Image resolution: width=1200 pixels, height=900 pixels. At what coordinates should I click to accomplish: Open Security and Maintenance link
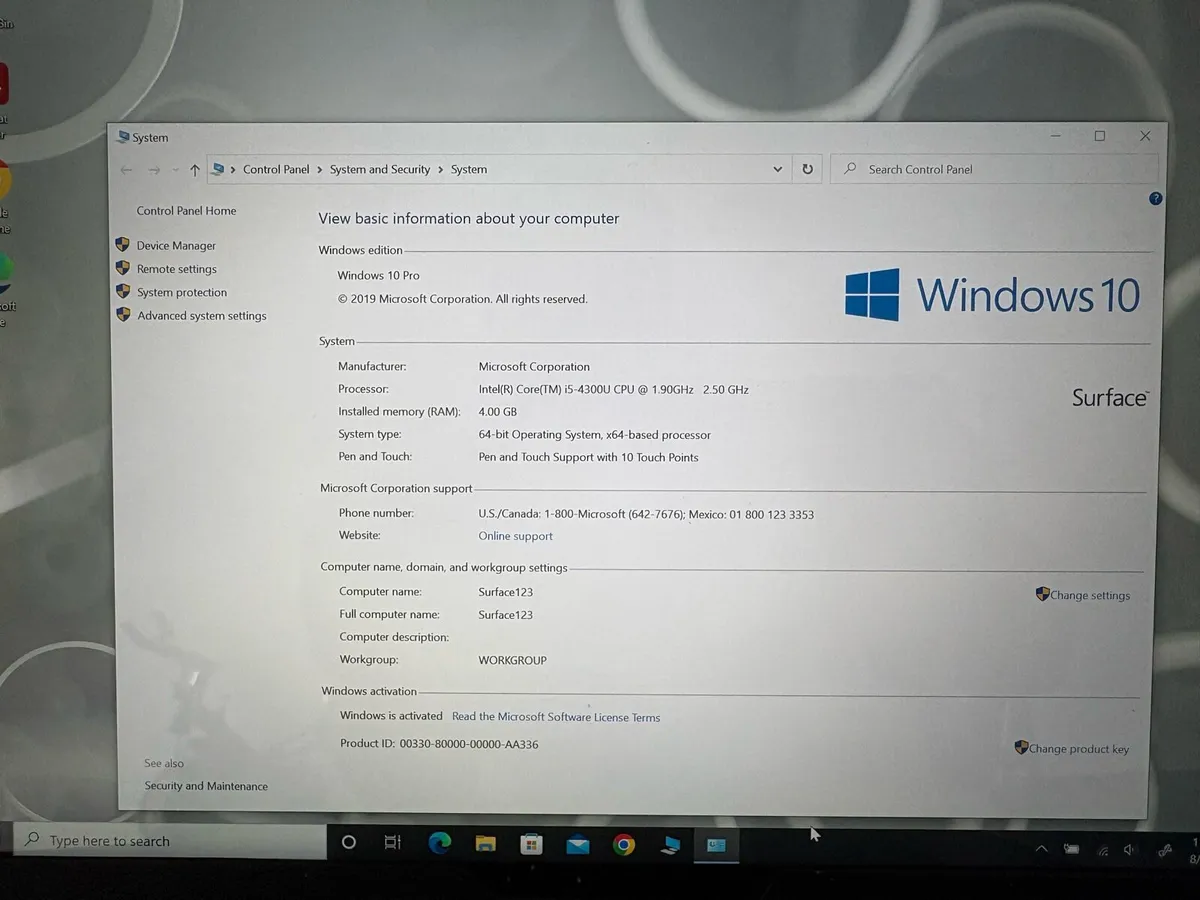[x=206, y=786]
